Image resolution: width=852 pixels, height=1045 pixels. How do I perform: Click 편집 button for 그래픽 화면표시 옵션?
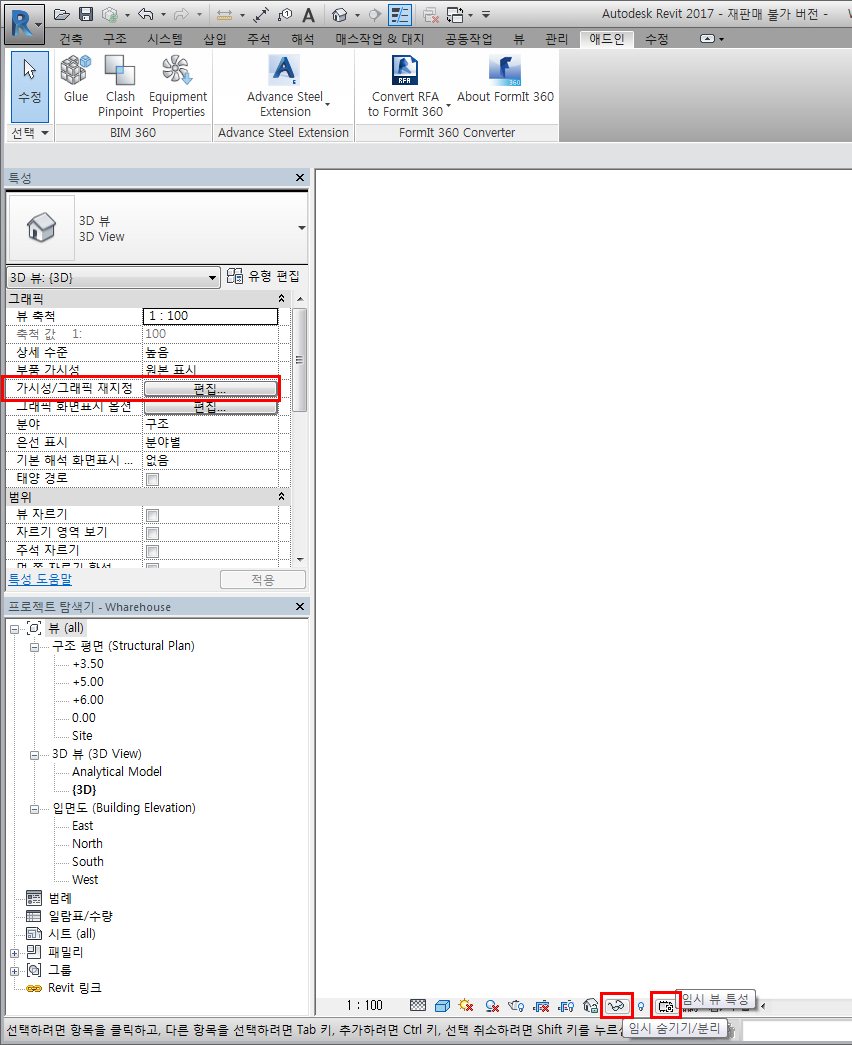(x=210, y=407)
